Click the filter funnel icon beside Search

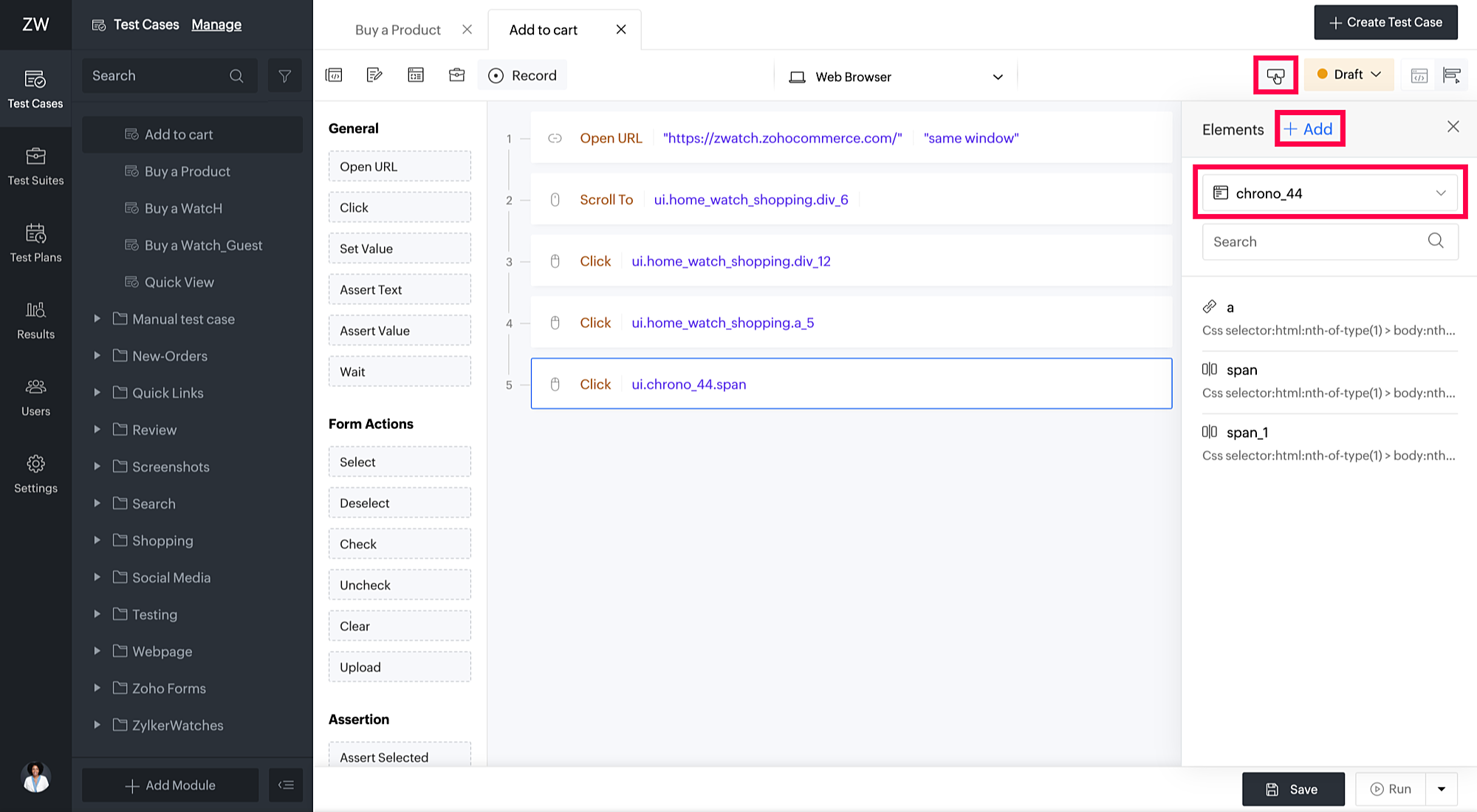pos(284,76)
